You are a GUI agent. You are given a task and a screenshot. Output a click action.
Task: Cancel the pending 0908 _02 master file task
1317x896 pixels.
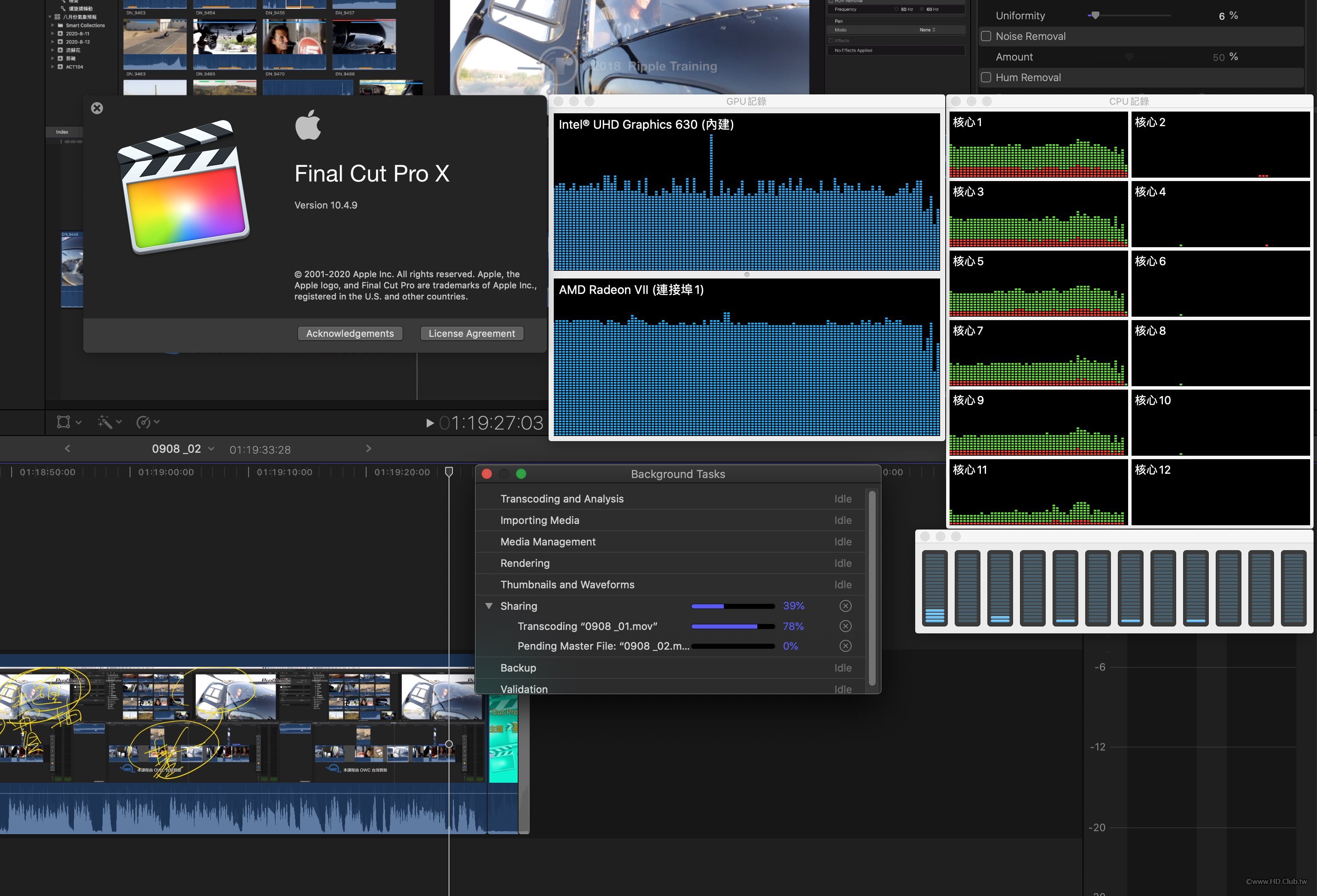point(845,646)
